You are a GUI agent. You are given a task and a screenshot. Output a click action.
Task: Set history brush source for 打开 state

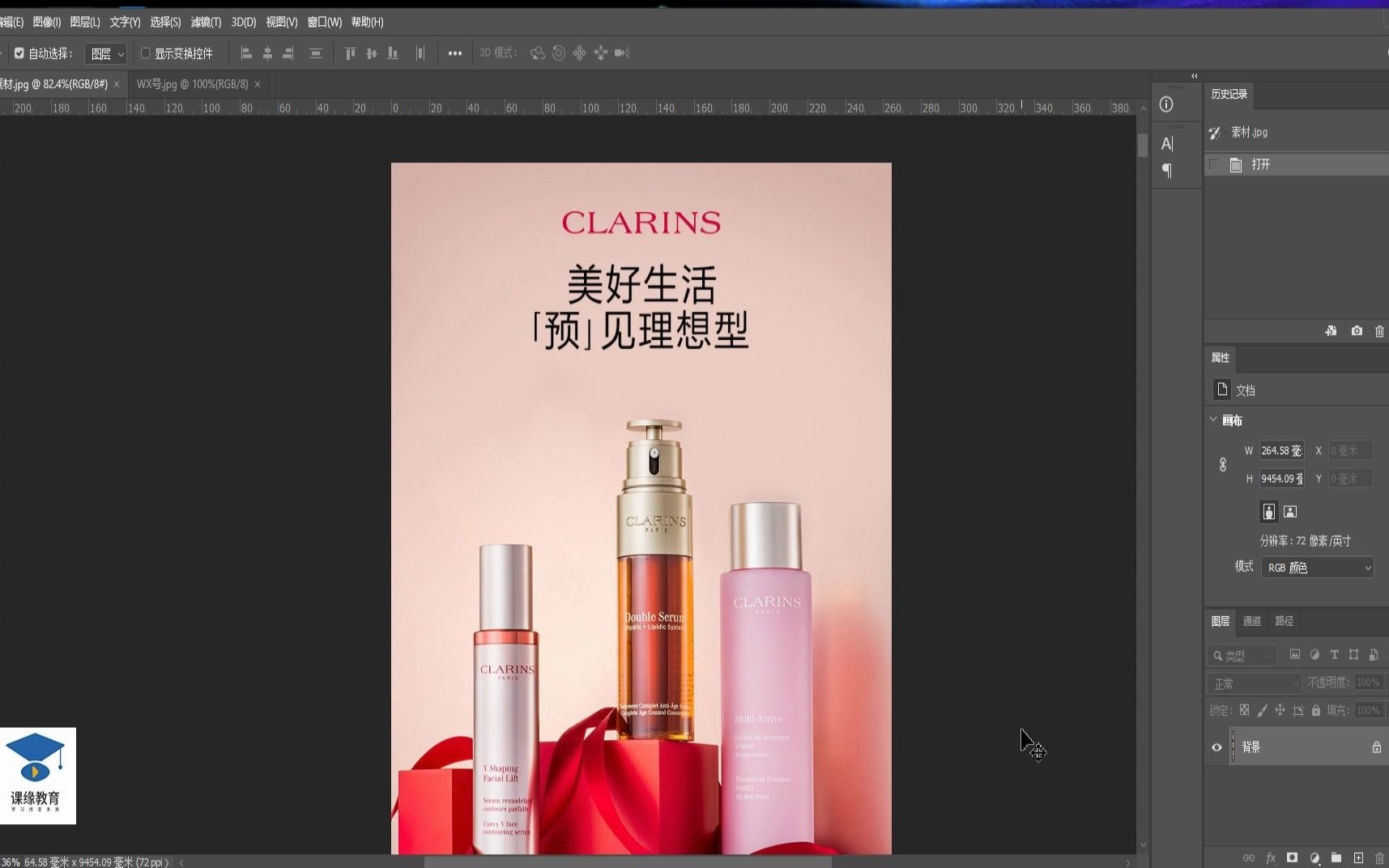(x=1214, y=164)
